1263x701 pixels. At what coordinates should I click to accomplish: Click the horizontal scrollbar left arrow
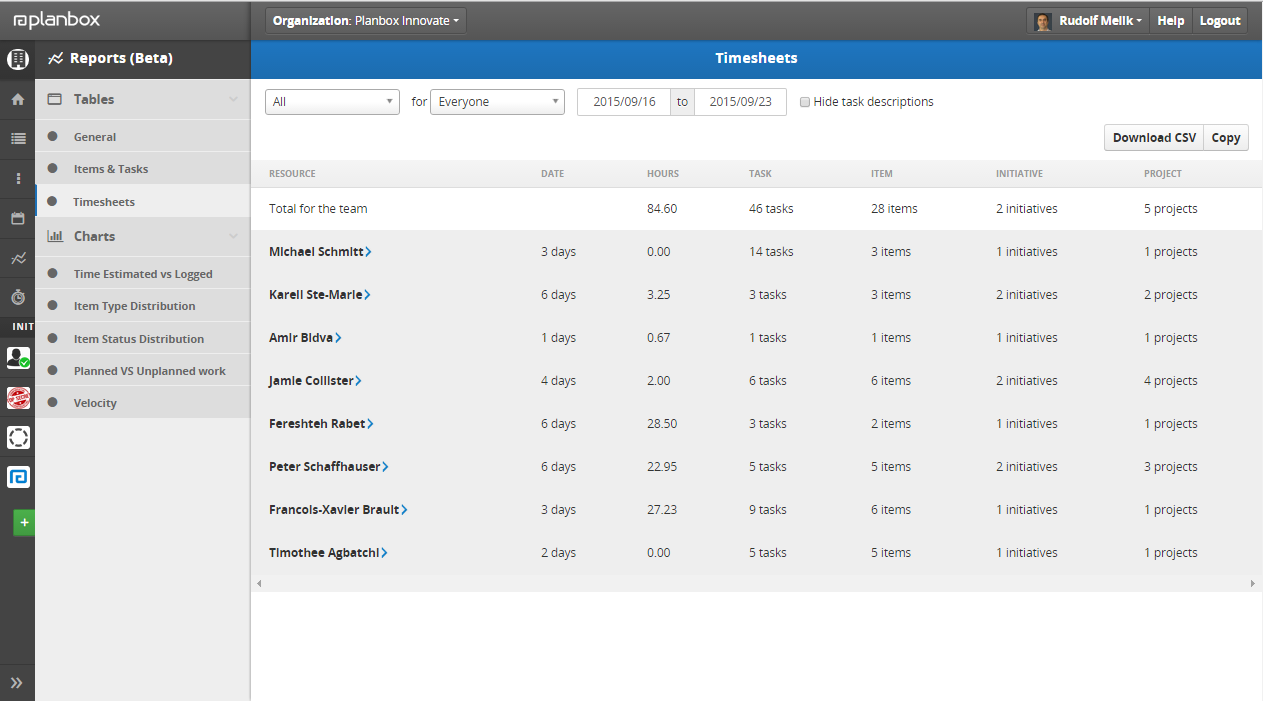[259, 583]
